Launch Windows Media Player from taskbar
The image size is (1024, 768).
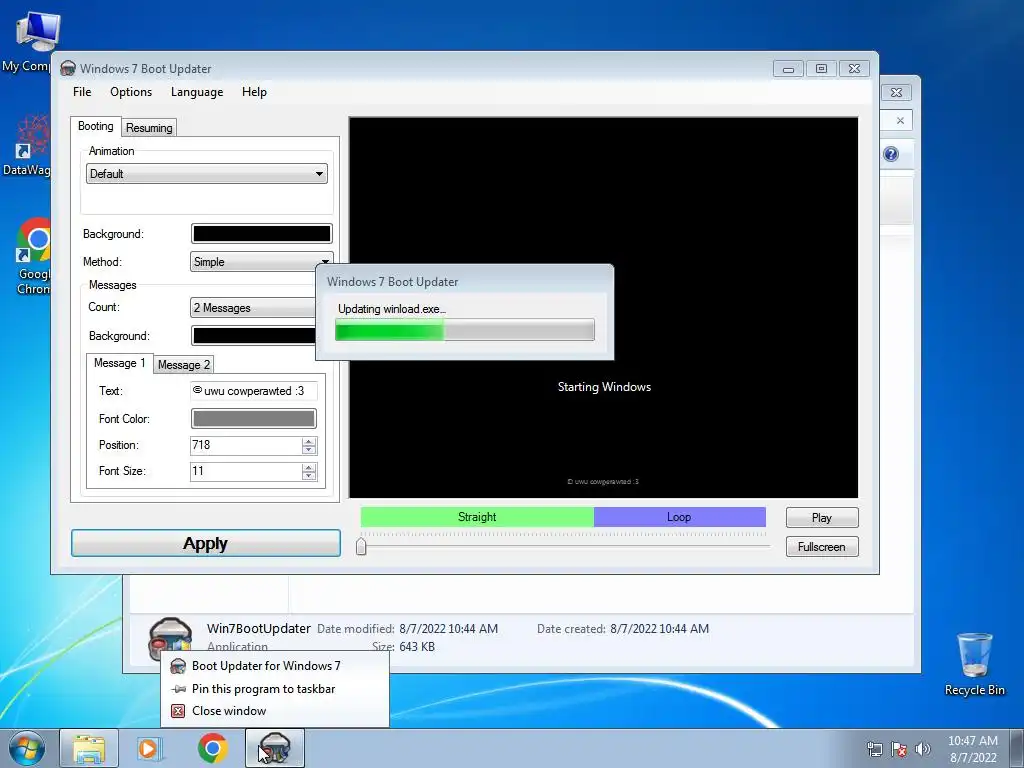[x=150, y=748]
